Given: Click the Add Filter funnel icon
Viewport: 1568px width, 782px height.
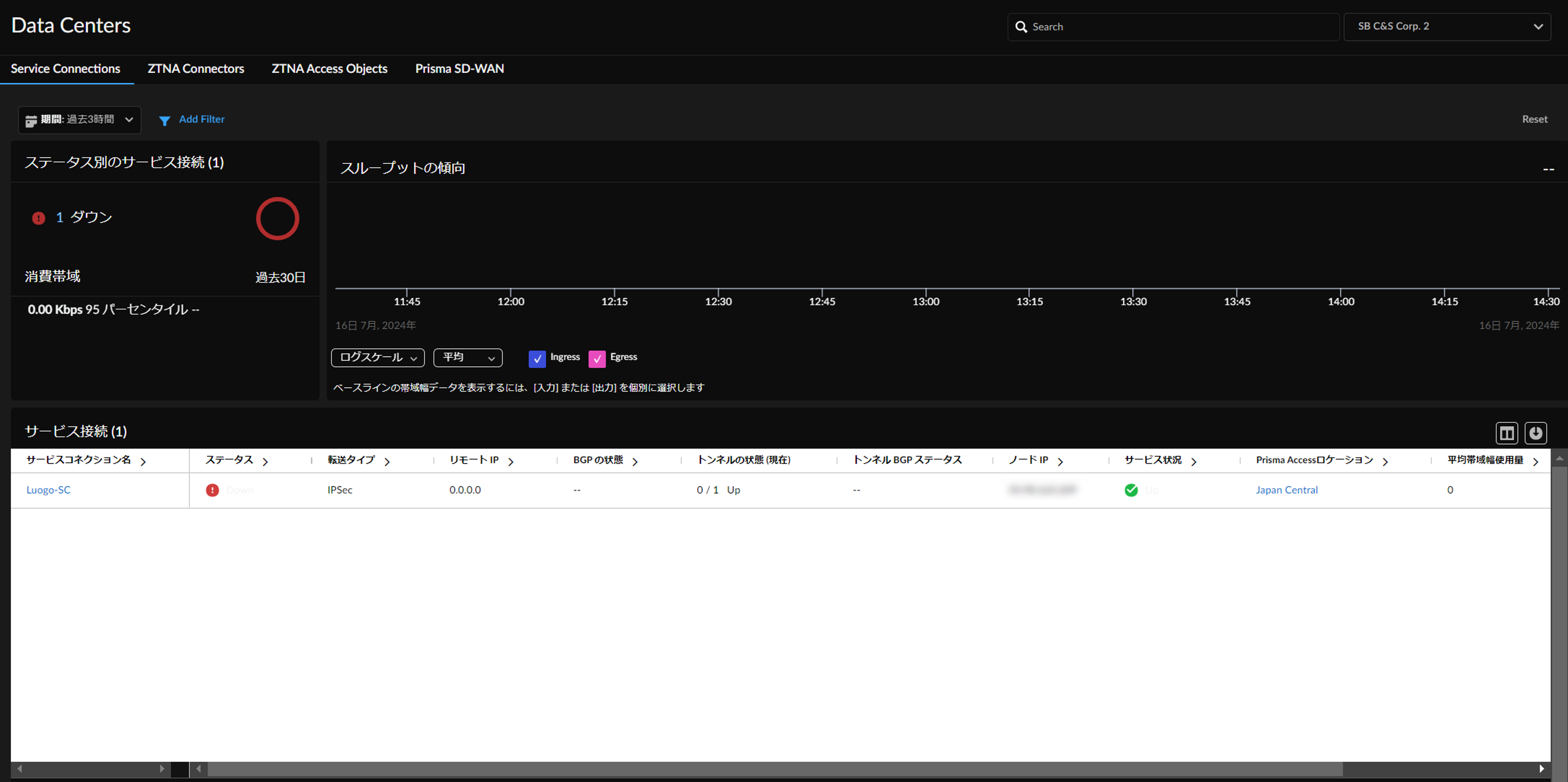Looking at the screenshot, I should 164,121.
